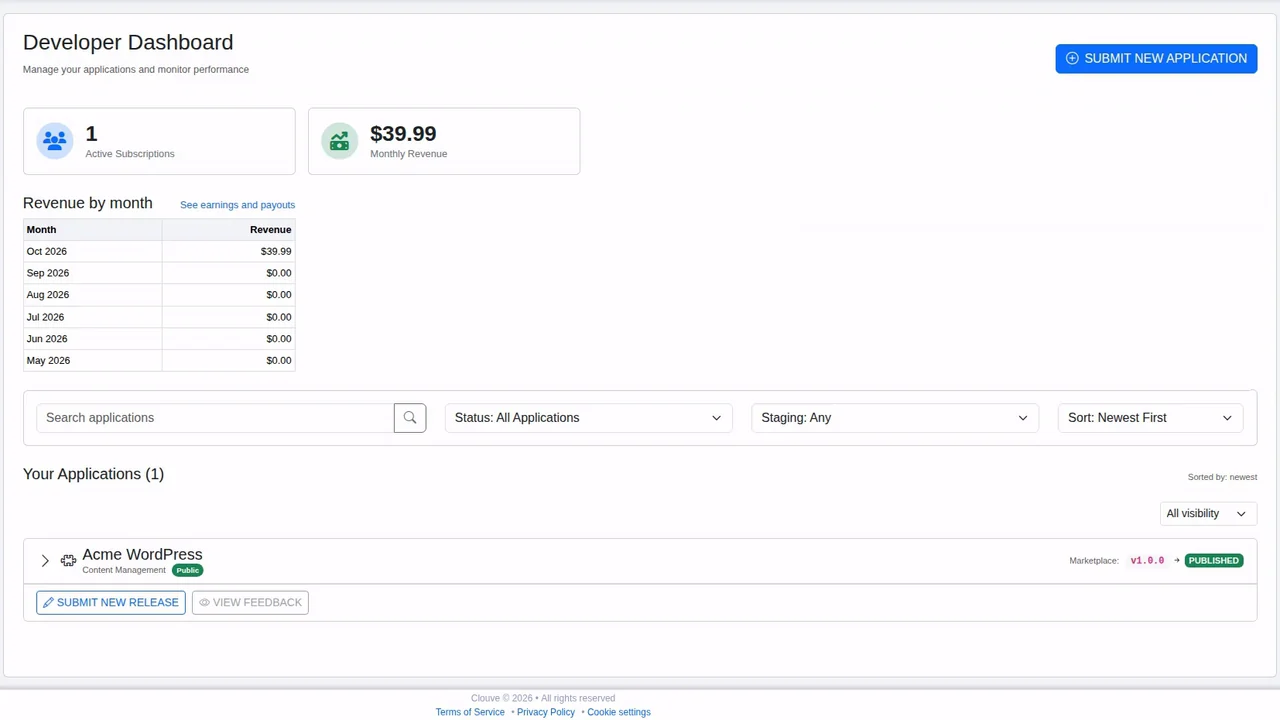
Task: Click the Active Subscriptions people icon
Action: [x=55, y=141]
